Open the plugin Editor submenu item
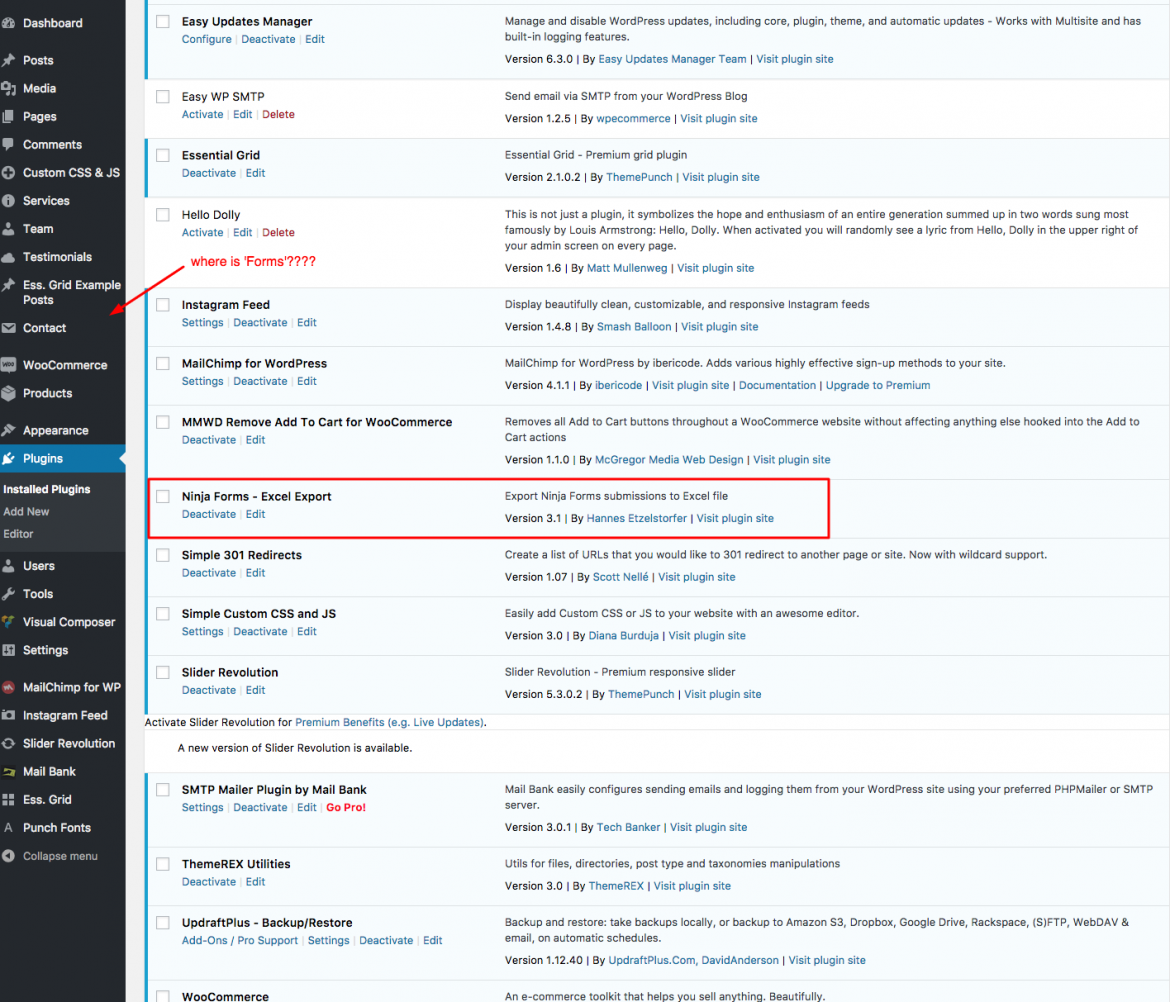Image resolution: width=1170 pixels, height=1002 pixels. (18, 534)
